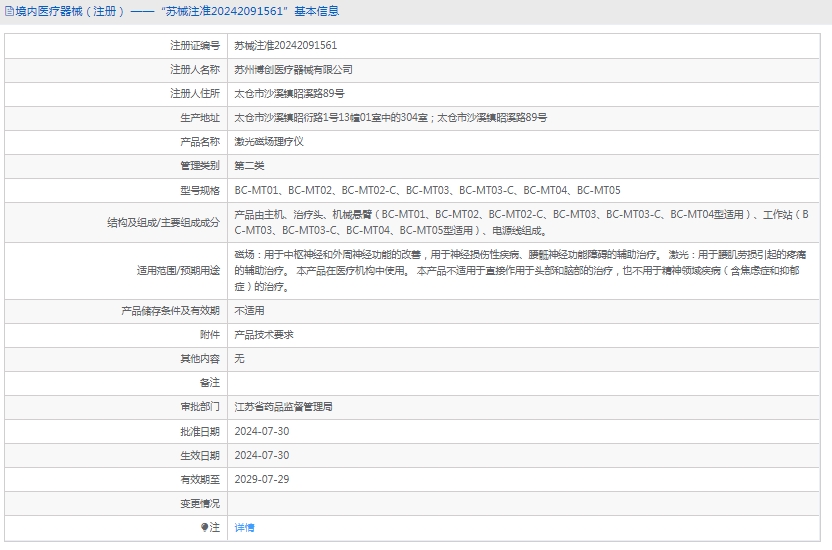Click the 注册证编号 row label
This screenshot has height=550, width=832.
tap(194, 46)
